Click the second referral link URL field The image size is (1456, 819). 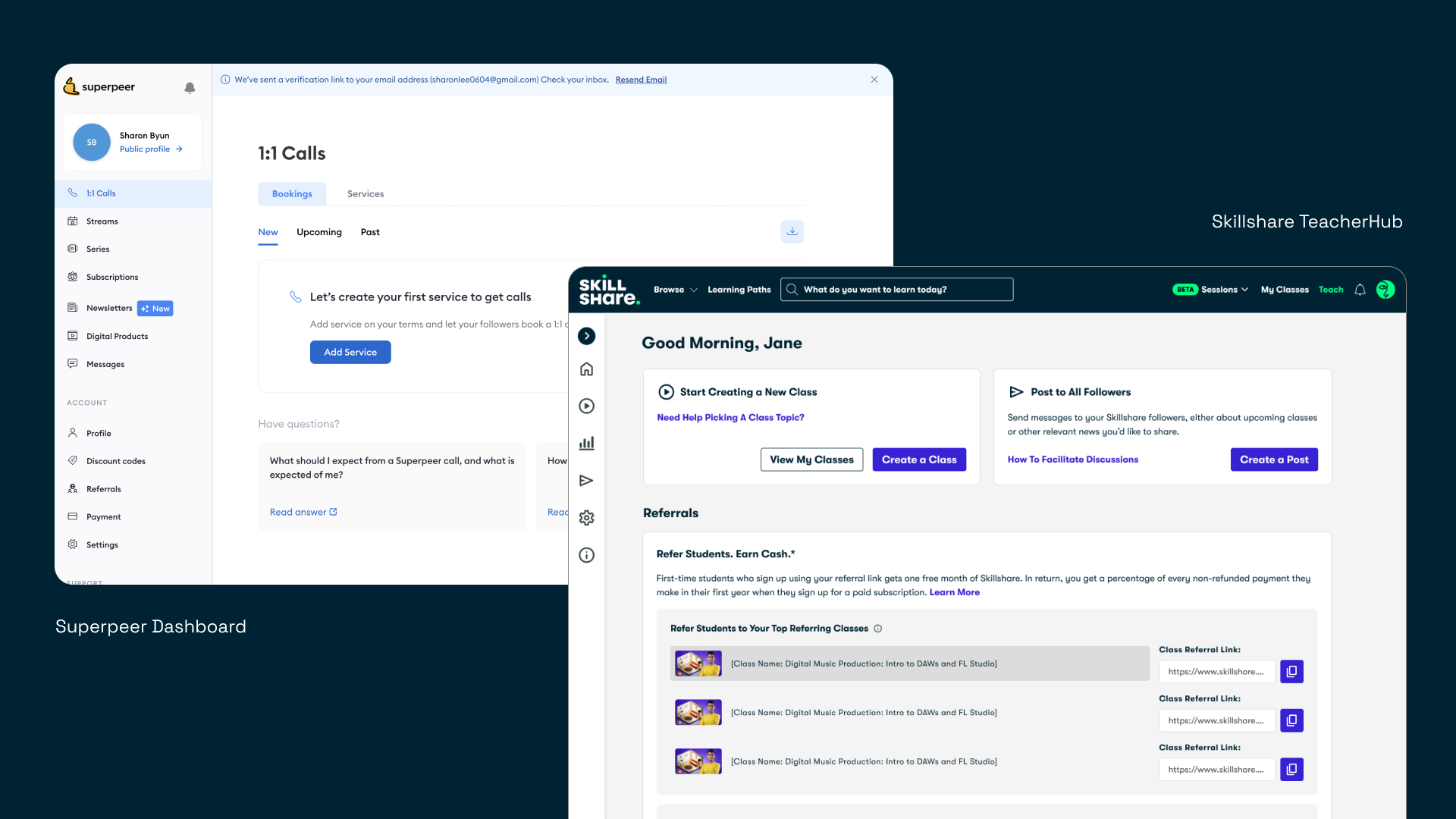[1217, 720]
